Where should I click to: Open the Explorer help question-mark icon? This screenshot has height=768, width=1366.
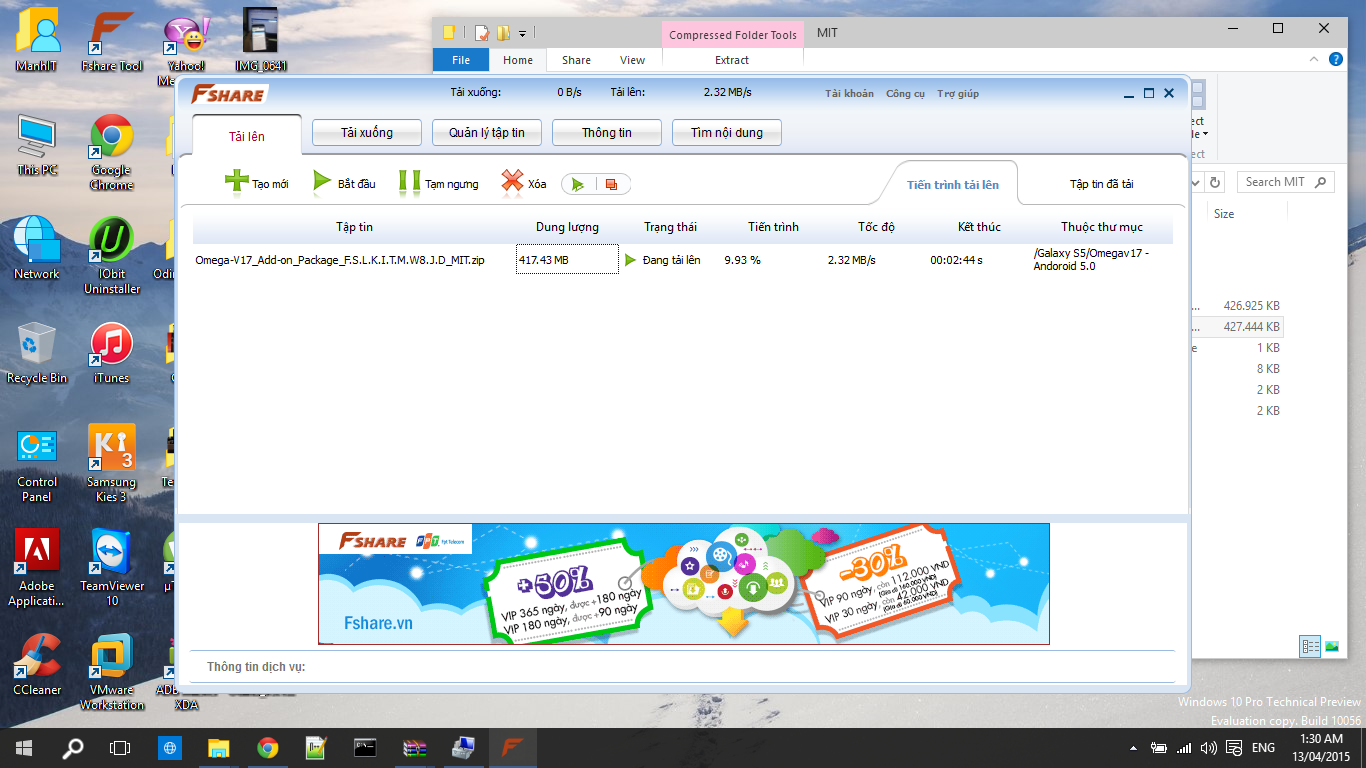(1335, 60)
